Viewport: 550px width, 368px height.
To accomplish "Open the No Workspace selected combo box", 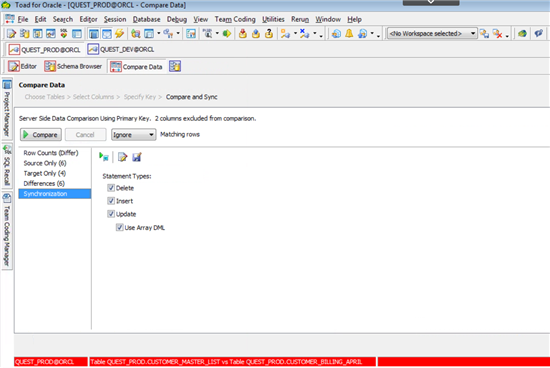I will click(x=432, y=34).
